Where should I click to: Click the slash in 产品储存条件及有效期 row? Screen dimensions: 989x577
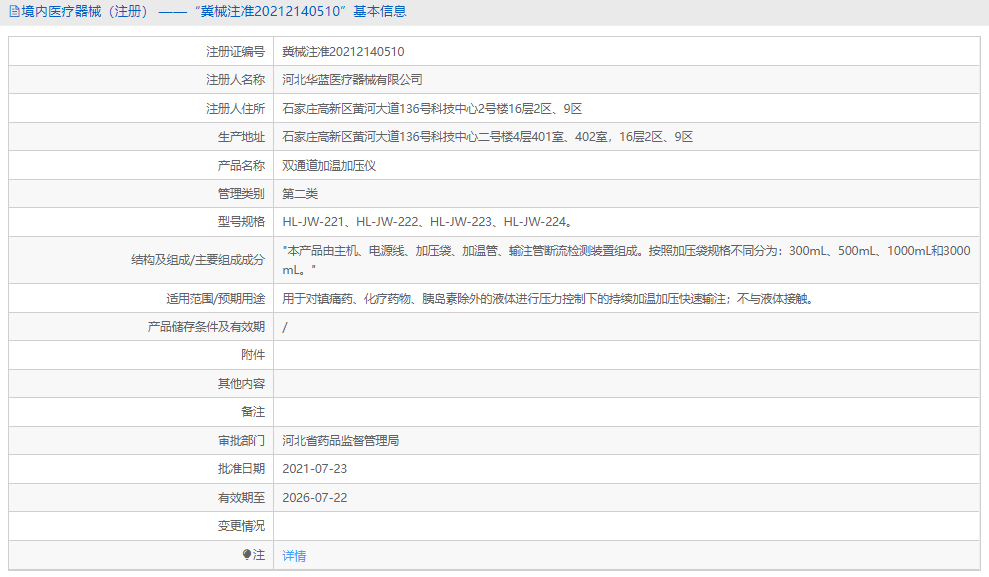click(x=283, y=325)
